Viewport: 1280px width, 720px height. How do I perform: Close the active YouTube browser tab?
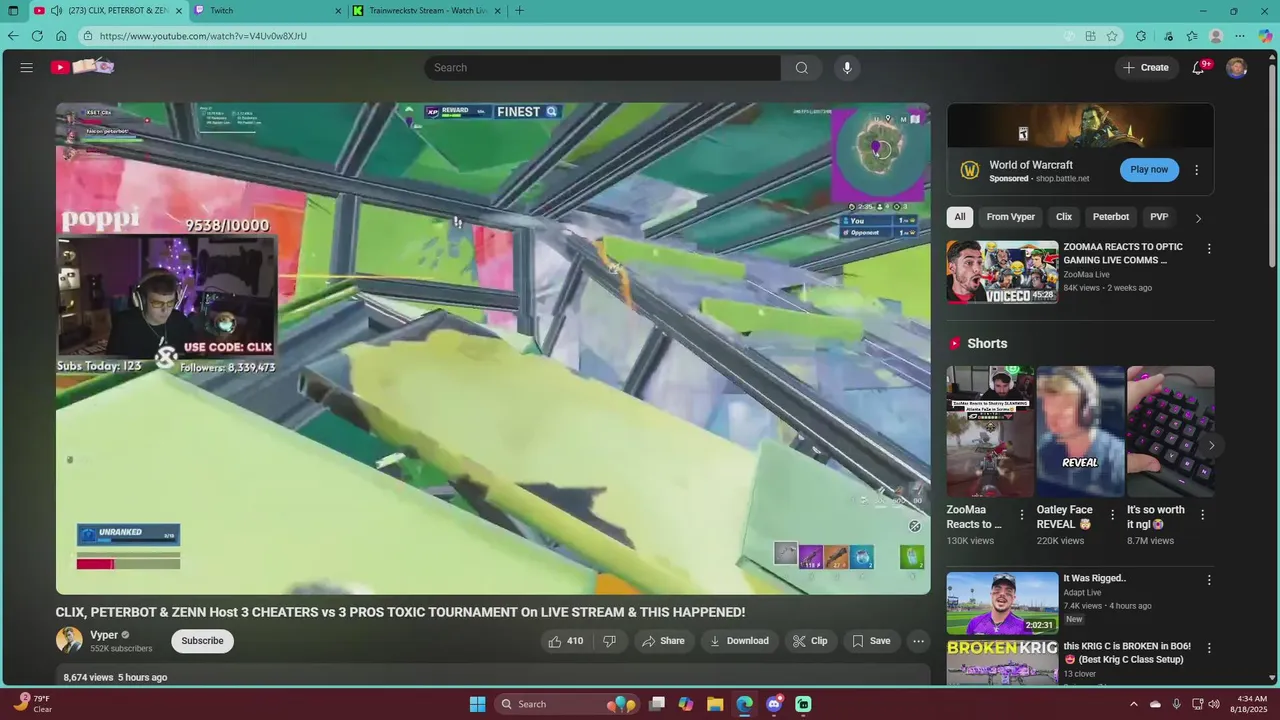click(x=179, y=11)
